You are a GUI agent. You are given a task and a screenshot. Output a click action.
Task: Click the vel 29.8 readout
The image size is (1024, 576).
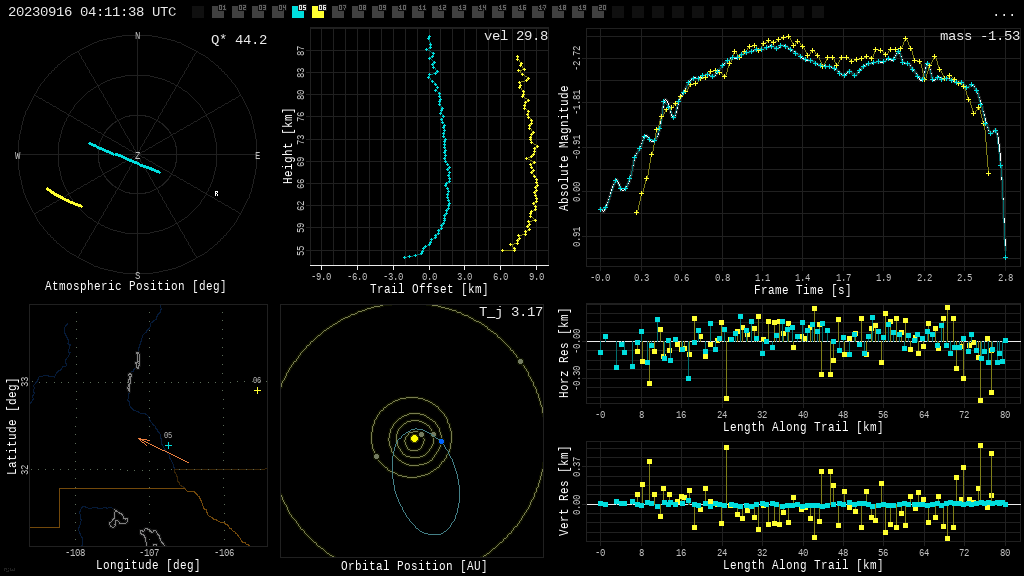tap(516, 36)
